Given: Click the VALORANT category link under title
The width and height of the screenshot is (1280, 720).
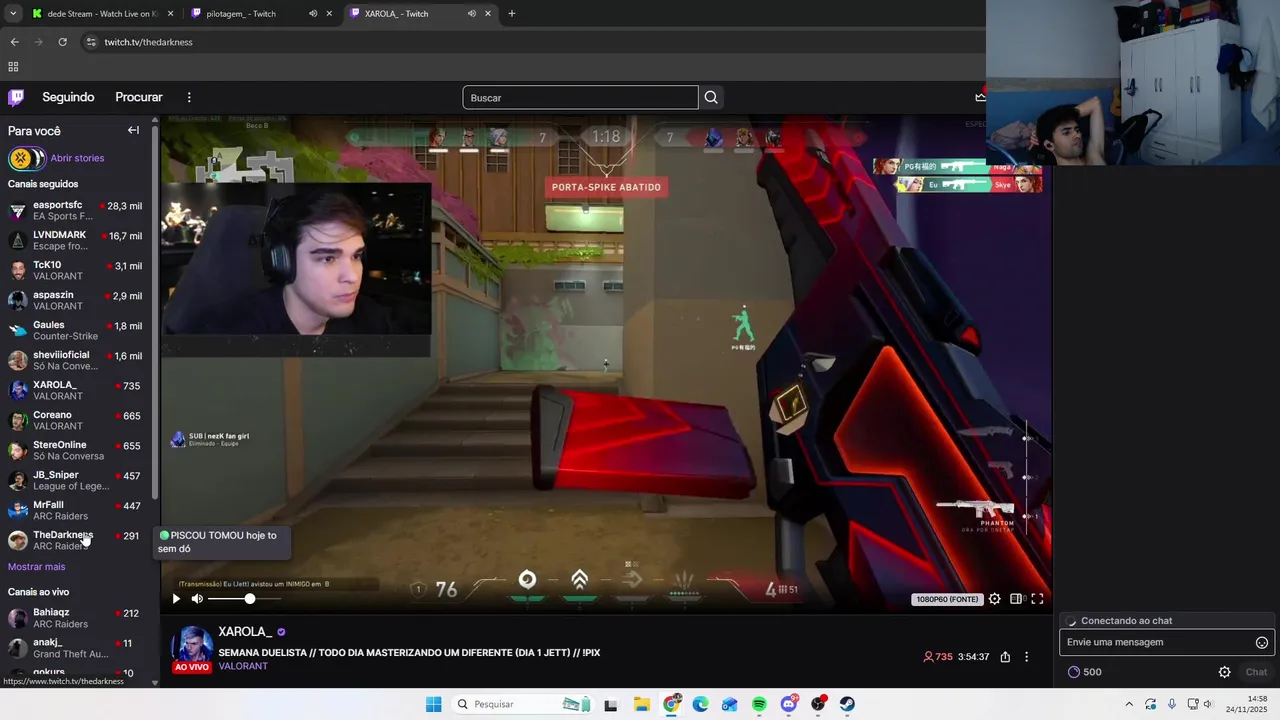Looking at the screenshot, I should pos(243,667).
